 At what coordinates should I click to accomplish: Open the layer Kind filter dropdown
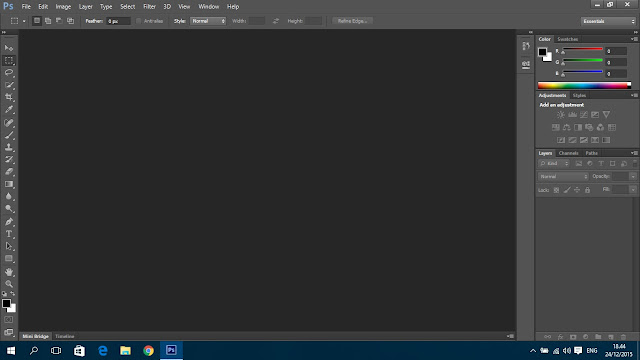coord(554,164)
